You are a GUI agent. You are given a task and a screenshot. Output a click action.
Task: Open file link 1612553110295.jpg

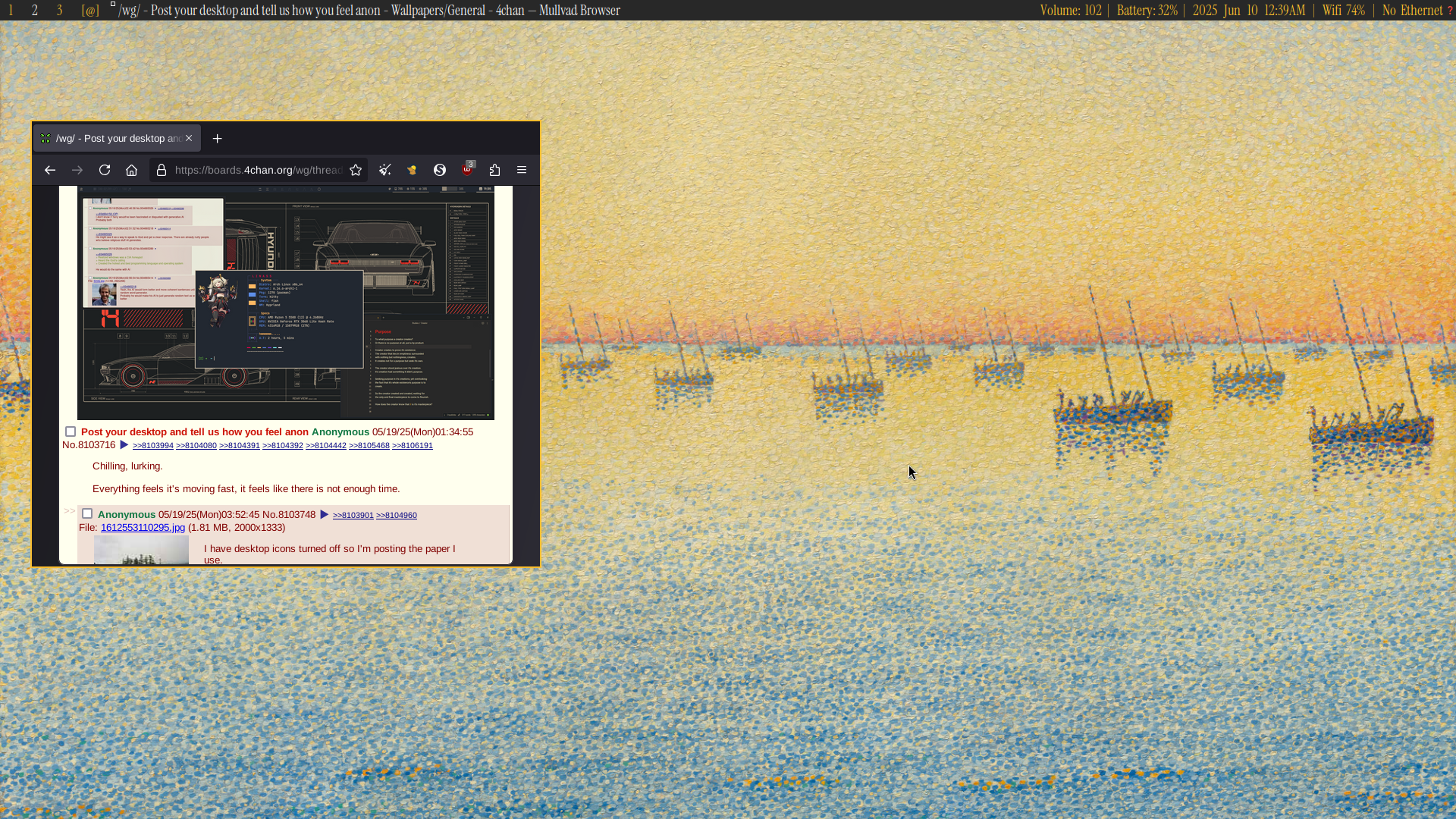143,528
